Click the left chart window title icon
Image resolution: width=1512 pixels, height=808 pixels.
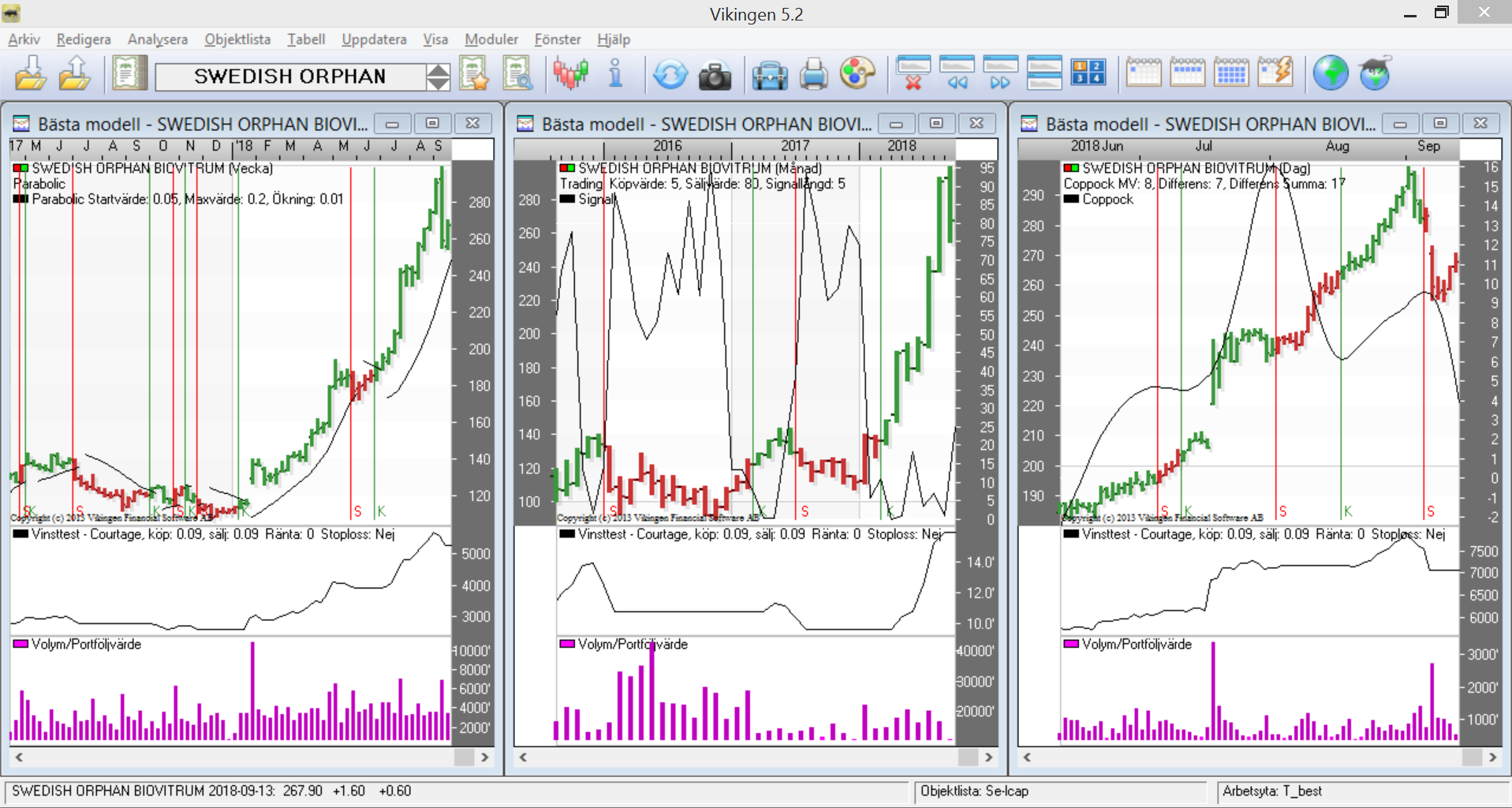point(21,124)
